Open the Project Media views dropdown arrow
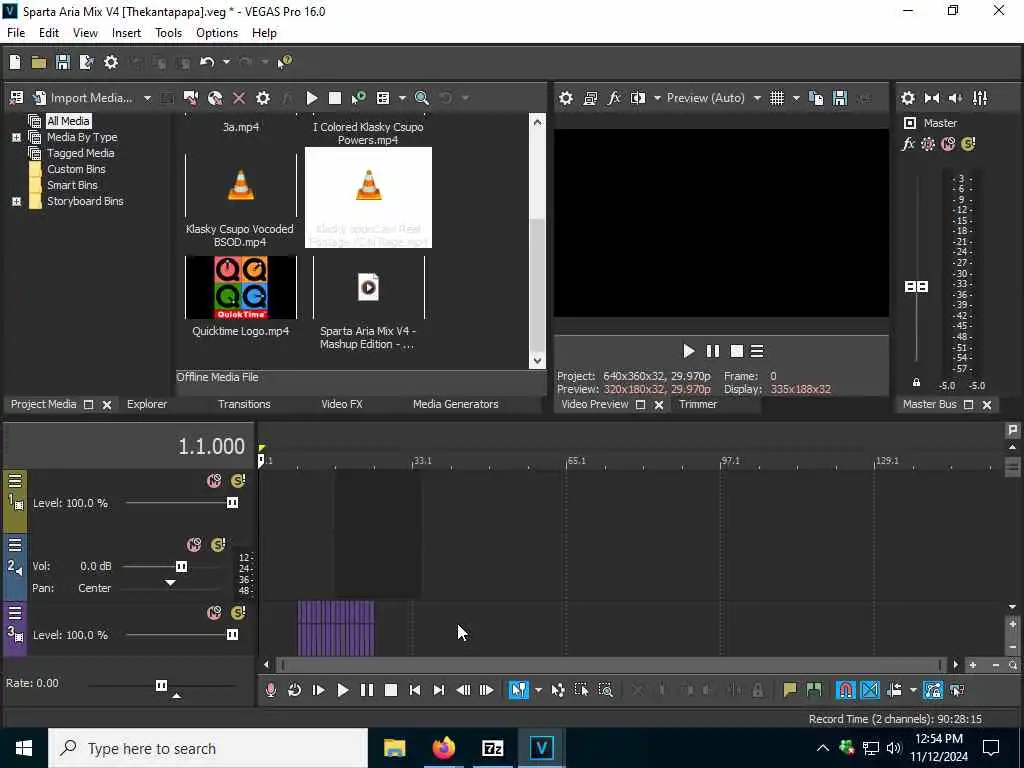The height and width of the screenshot is (768, 1024). (x=402, y=98)
